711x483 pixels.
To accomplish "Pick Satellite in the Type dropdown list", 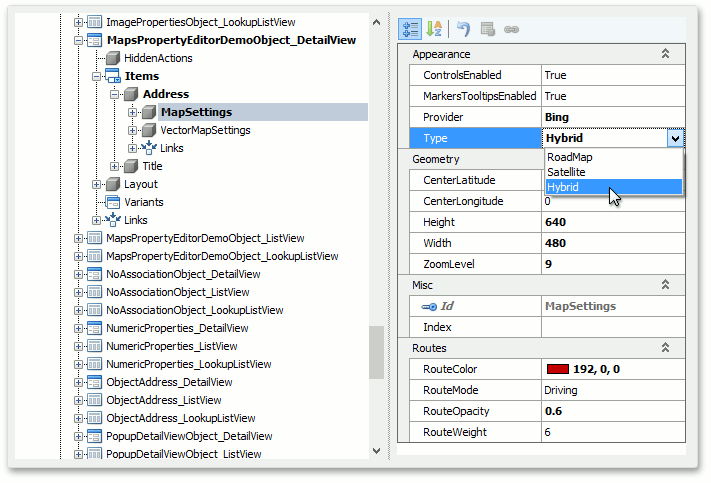I will coord(566,172).
